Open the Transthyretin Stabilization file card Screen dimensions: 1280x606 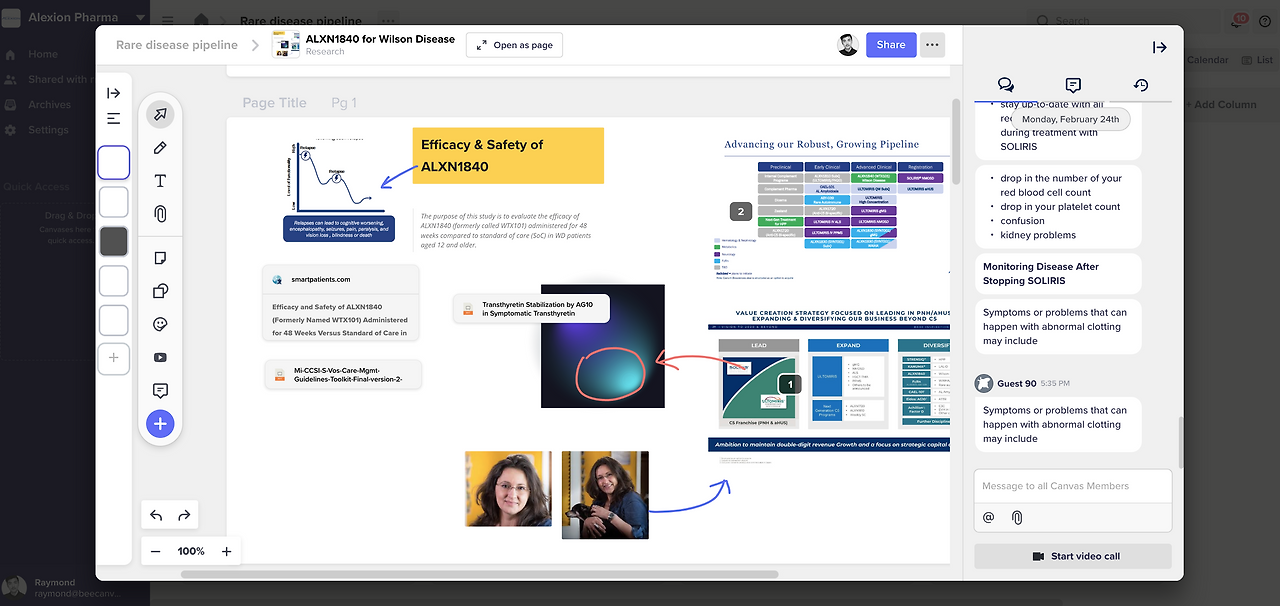[531, 308]
